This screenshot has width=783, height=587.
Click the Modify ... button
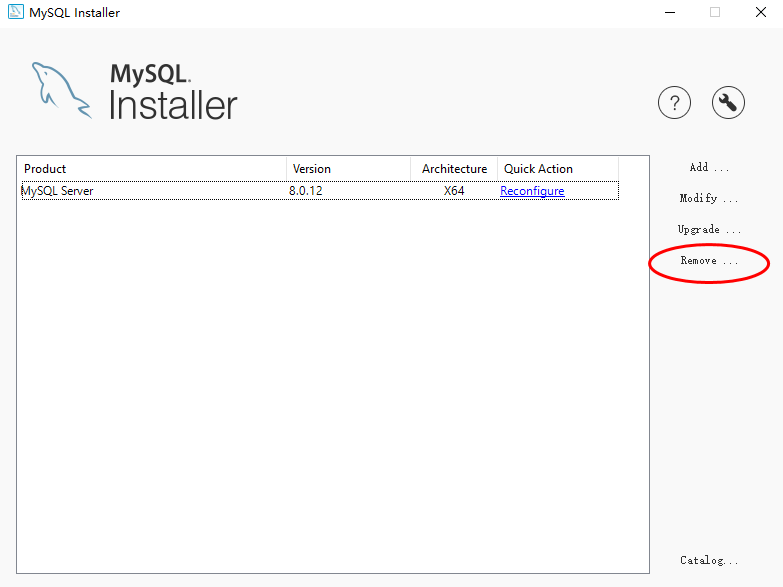tap(709, 198)
